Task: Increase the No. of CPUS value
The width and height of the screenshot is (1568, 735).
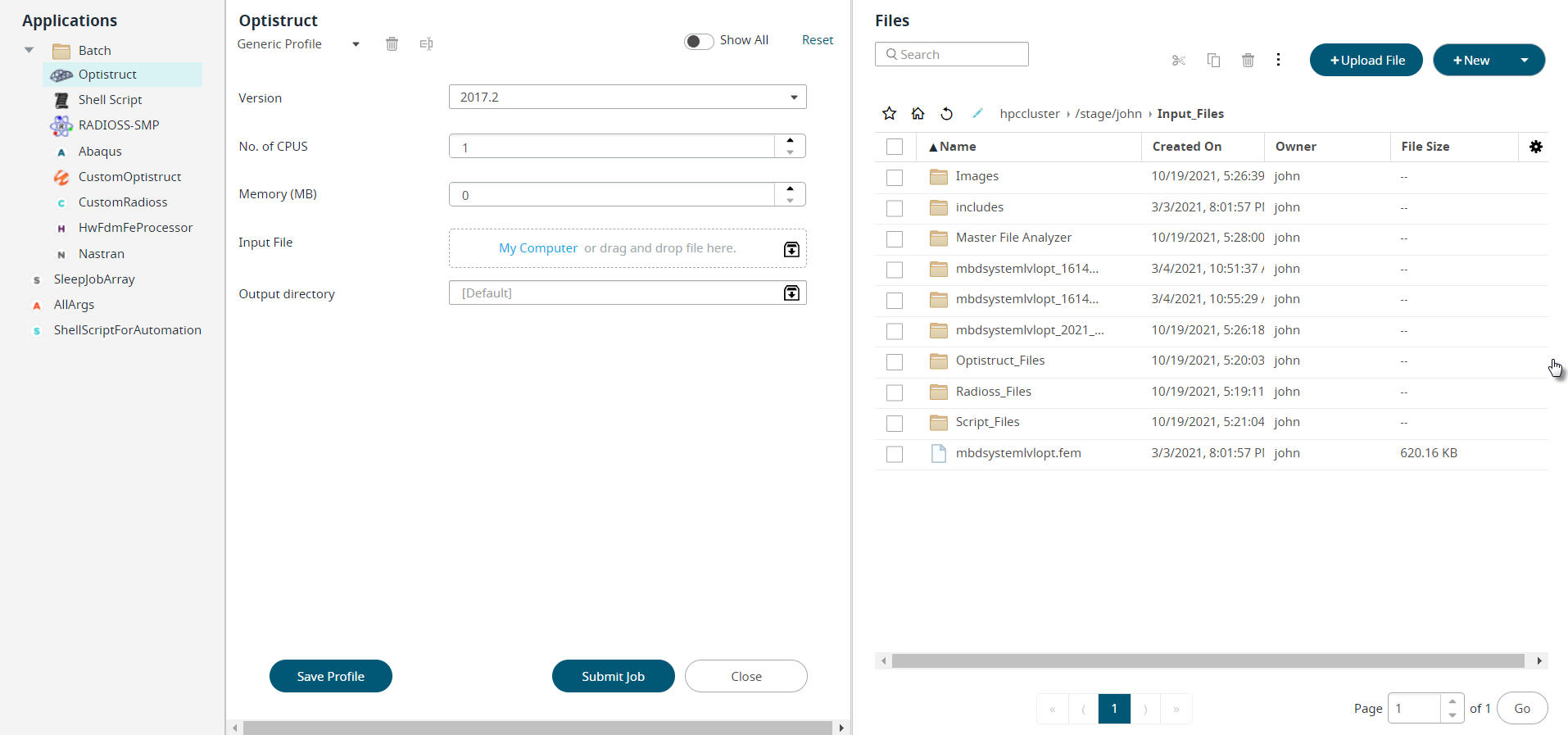Action: 790,141
